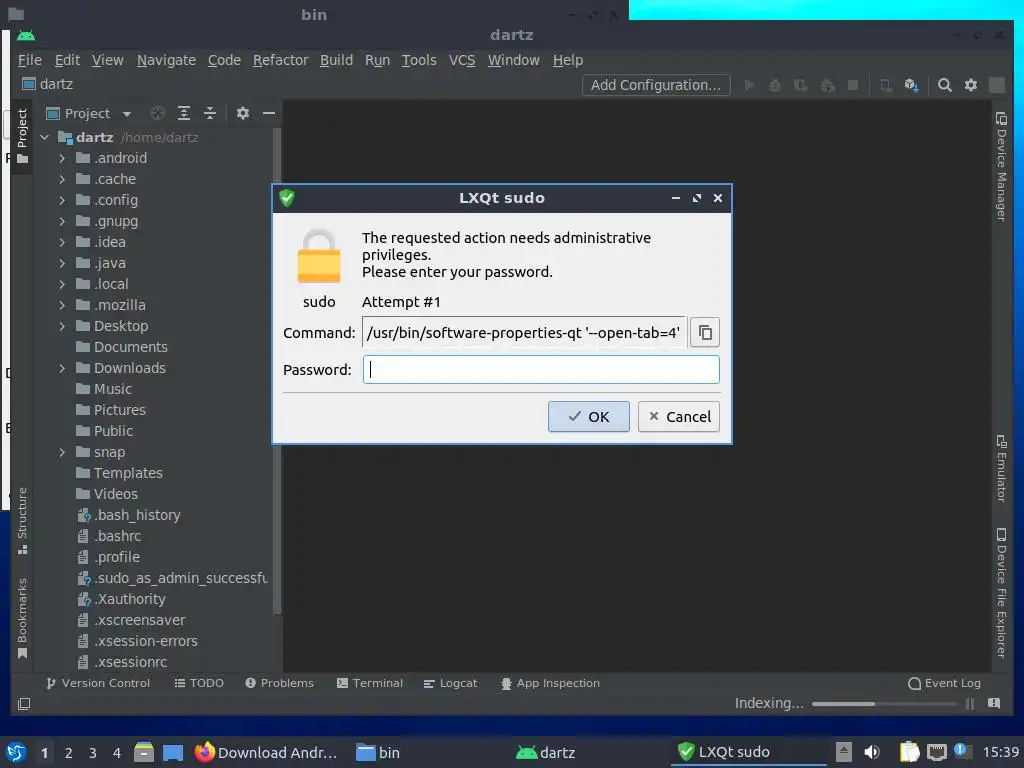This screenshot has width=1024, height=768.
Task: Switch to bin window in taskbar
Action: tap(378, 752)
